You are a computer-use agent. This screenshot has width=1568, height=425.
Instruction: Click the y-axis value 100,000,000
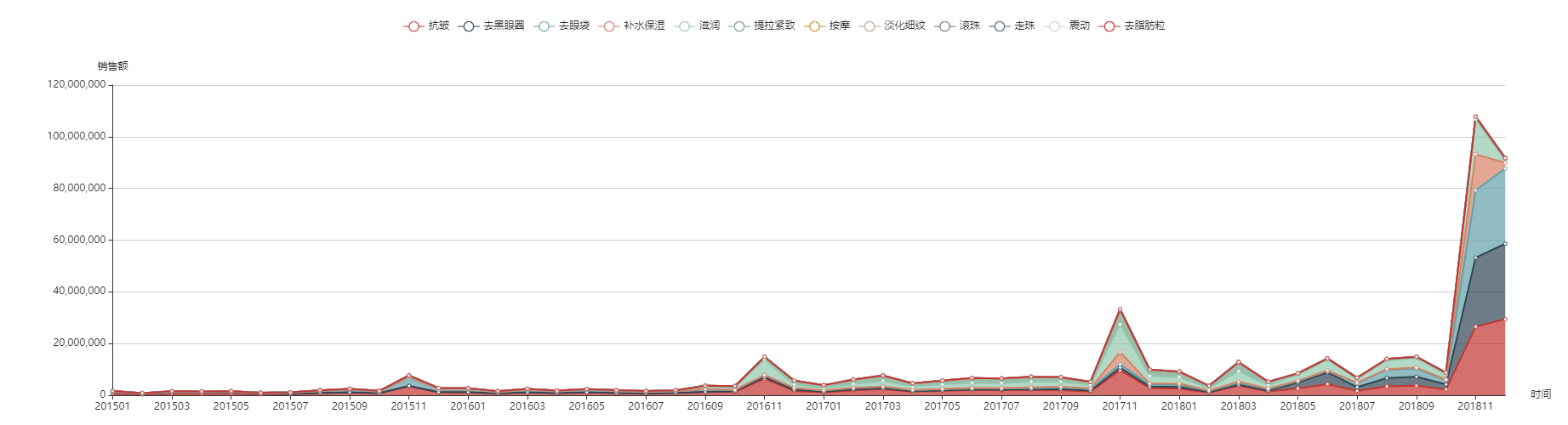point(77,136)
